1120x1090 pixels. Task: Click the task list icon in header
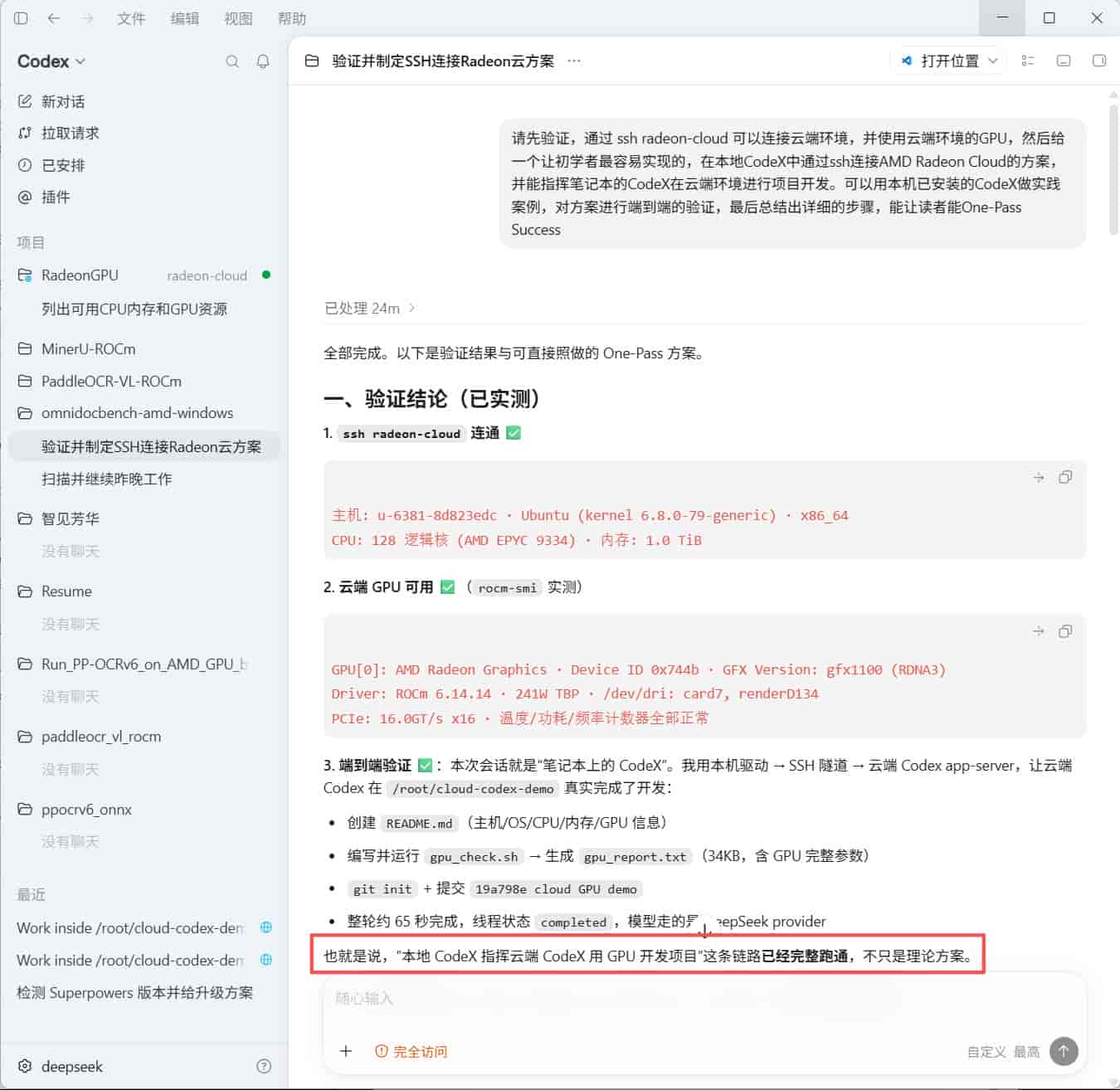click(1028, 61)
